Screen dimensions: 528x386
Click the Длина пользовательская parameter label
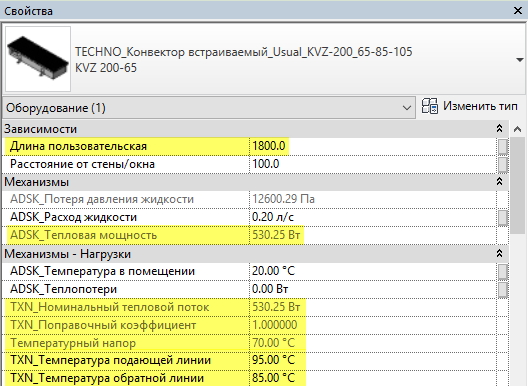[x=78, y=146]
